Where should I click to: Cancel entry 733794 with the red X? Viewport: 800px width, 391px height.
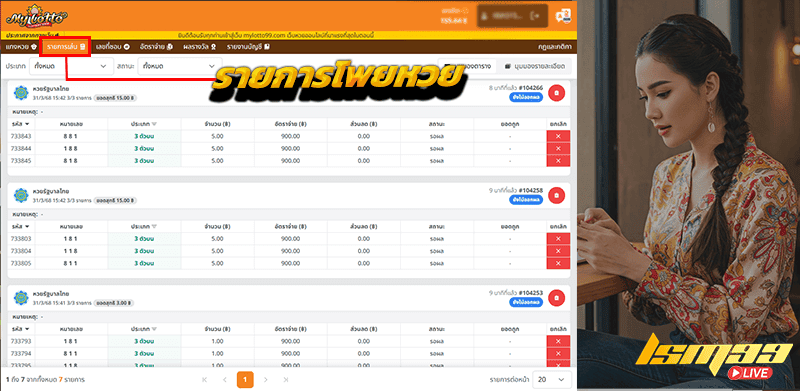coord(558,354)
